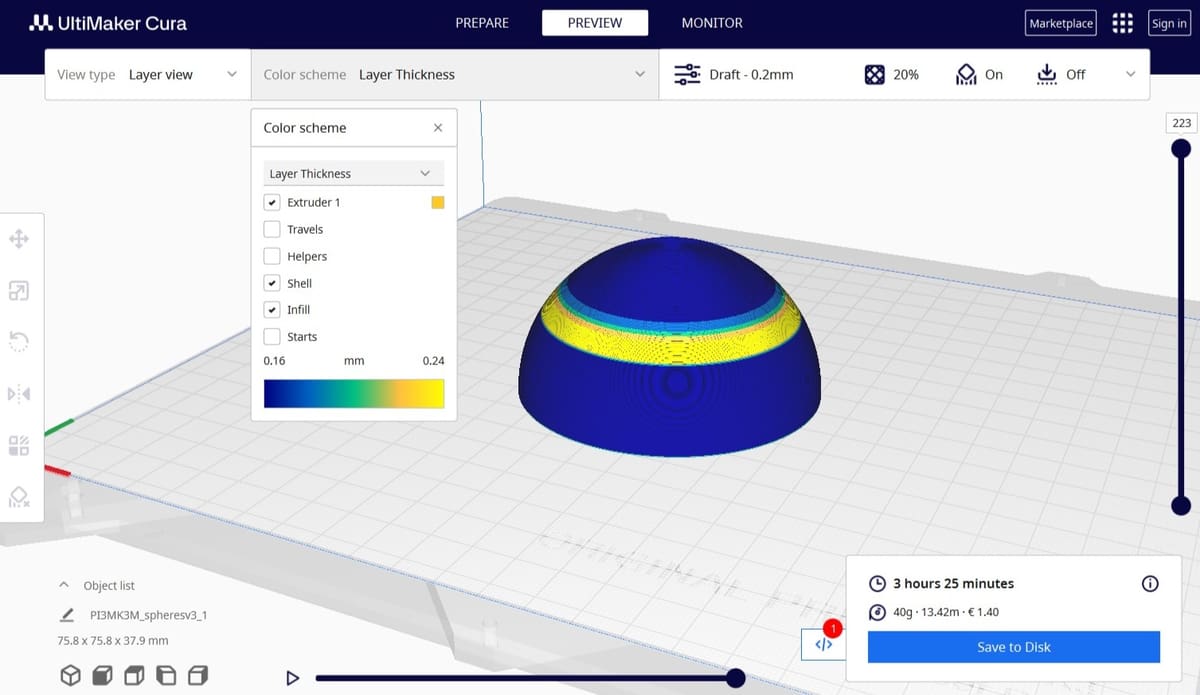
Task: Enable the Travels checkbox
Action: 272,229
